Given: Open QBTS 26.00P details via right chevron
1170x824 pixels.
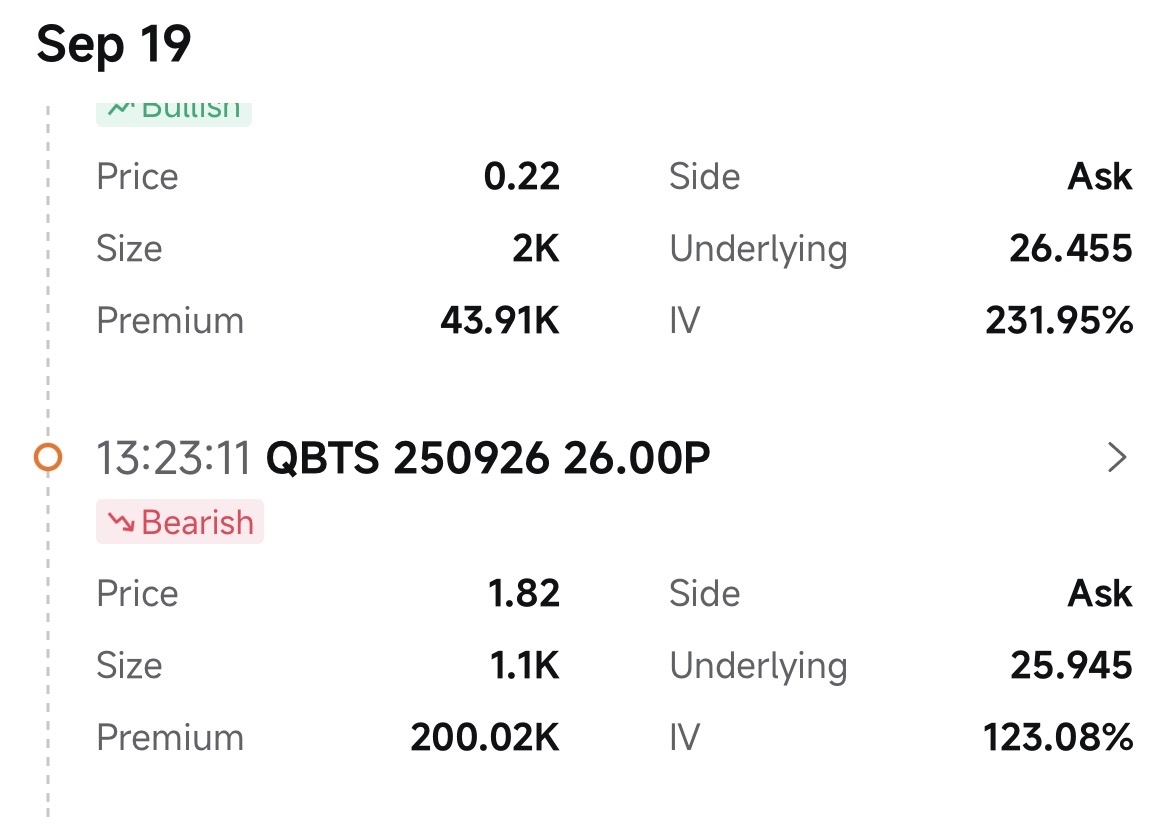Looking at the screenshot, I should [x=1117, y=458].
